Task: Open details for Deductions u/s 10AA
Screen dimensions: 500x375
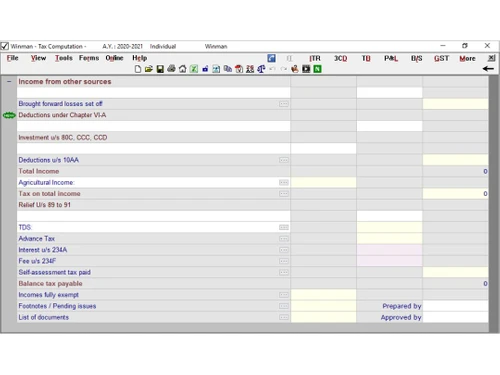Action: [x=284, y=160]
